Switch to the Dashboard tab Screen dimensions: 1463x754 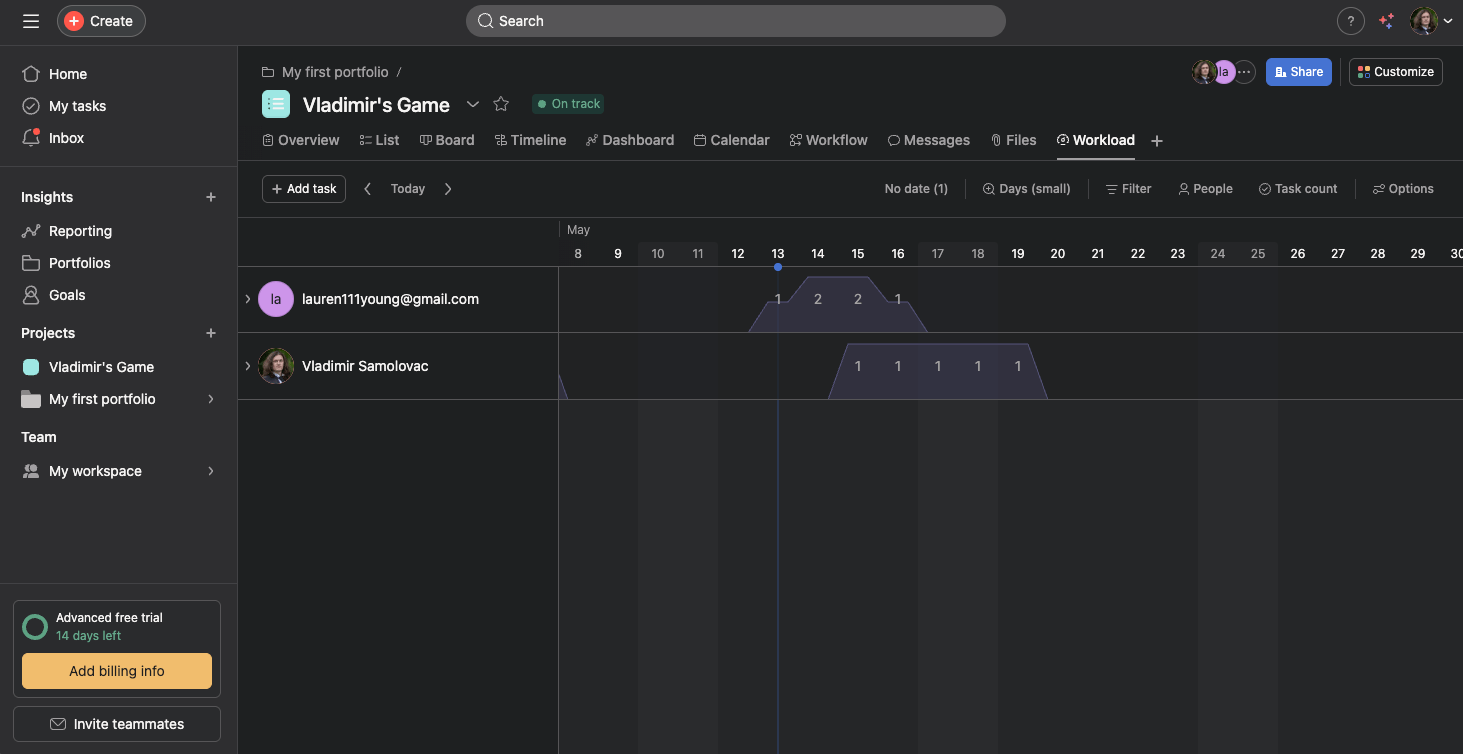pos(630,140)
